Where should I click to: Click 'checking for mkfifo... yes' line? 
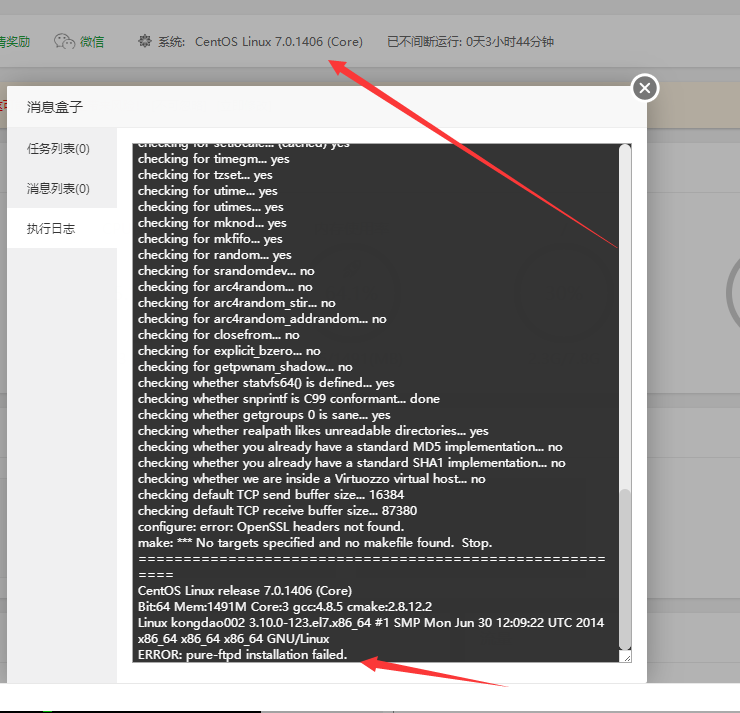[210, 239]
